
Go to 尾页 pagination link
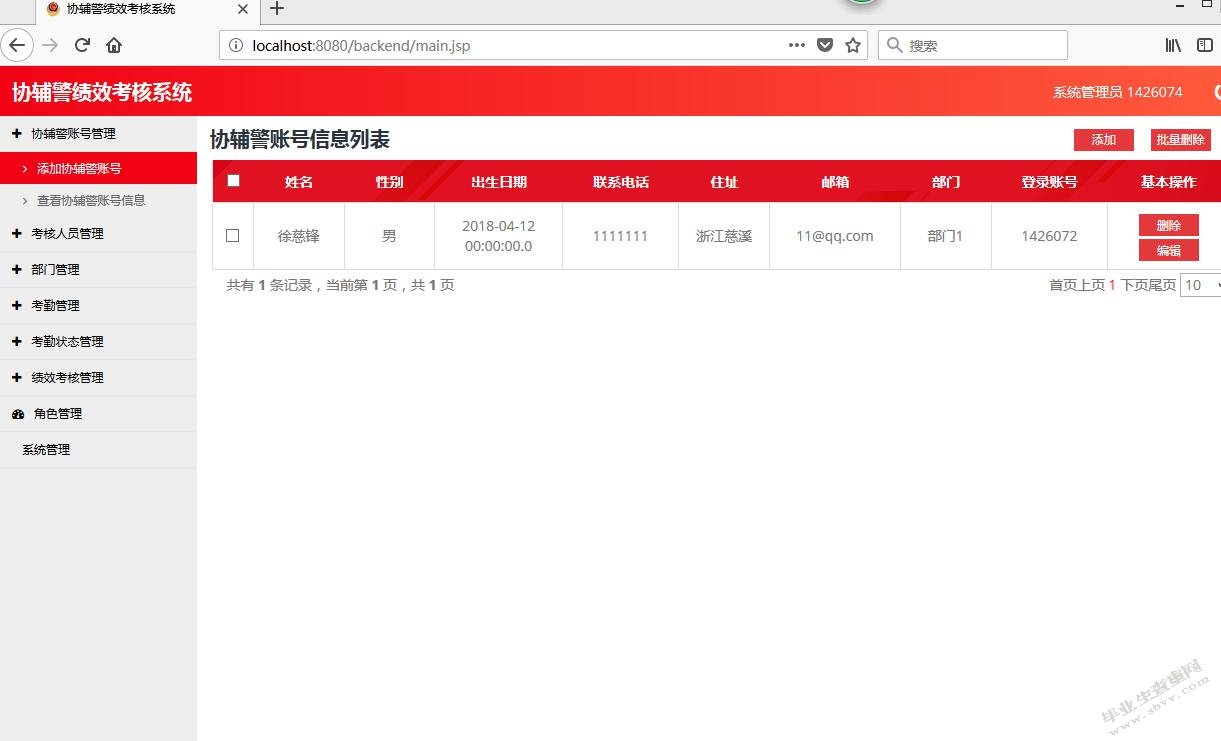(1163, 285)
